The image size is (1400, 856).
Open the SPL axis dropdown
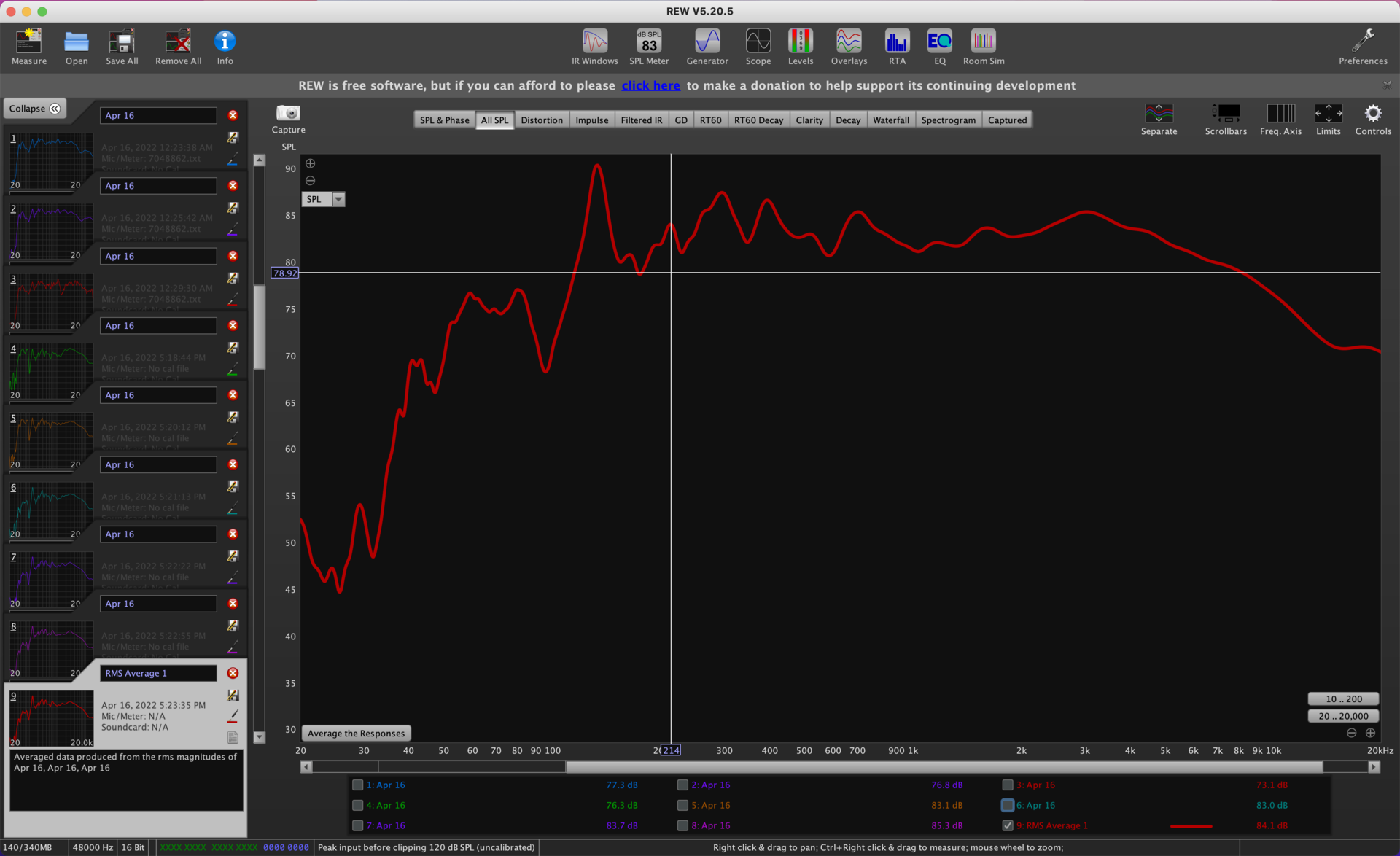(338, 199)
